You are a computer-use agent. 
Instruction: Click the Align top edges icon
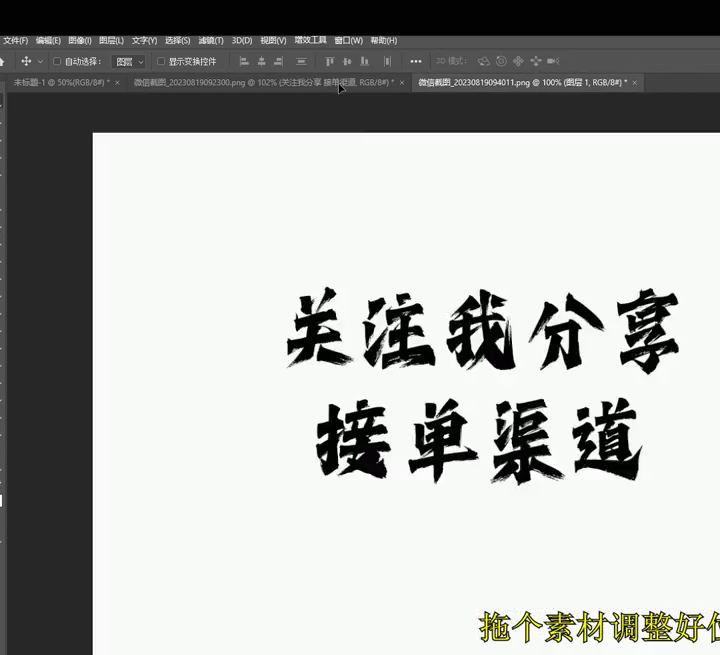pos(330,61)
